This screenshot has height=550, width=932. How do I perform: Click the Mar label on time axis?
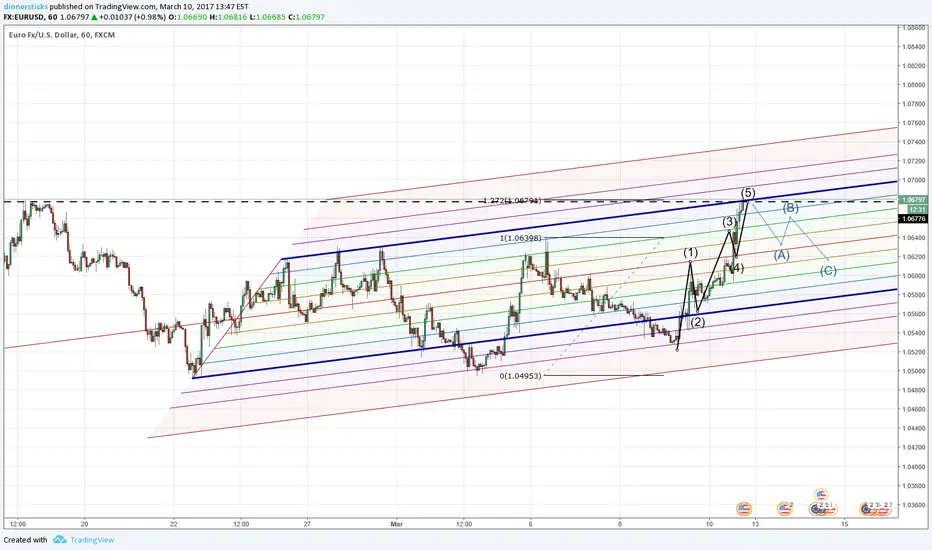396,524
